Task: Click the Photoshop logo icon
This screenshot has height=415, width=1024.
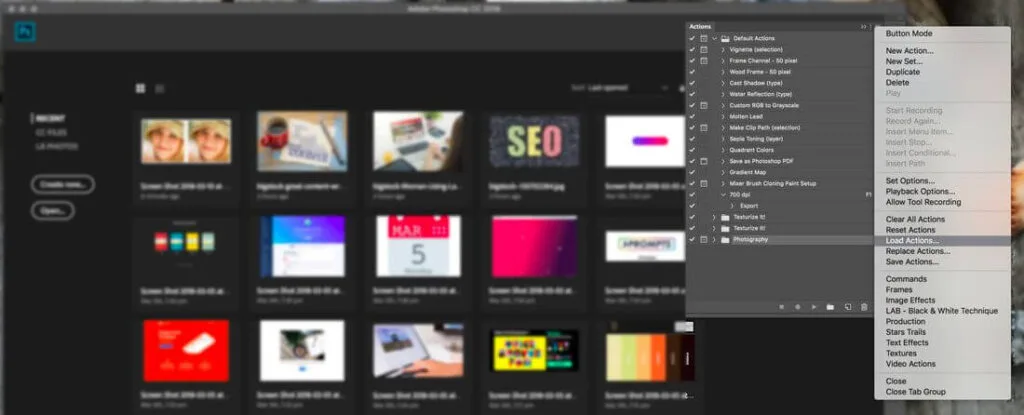Action: pos(26,31)
